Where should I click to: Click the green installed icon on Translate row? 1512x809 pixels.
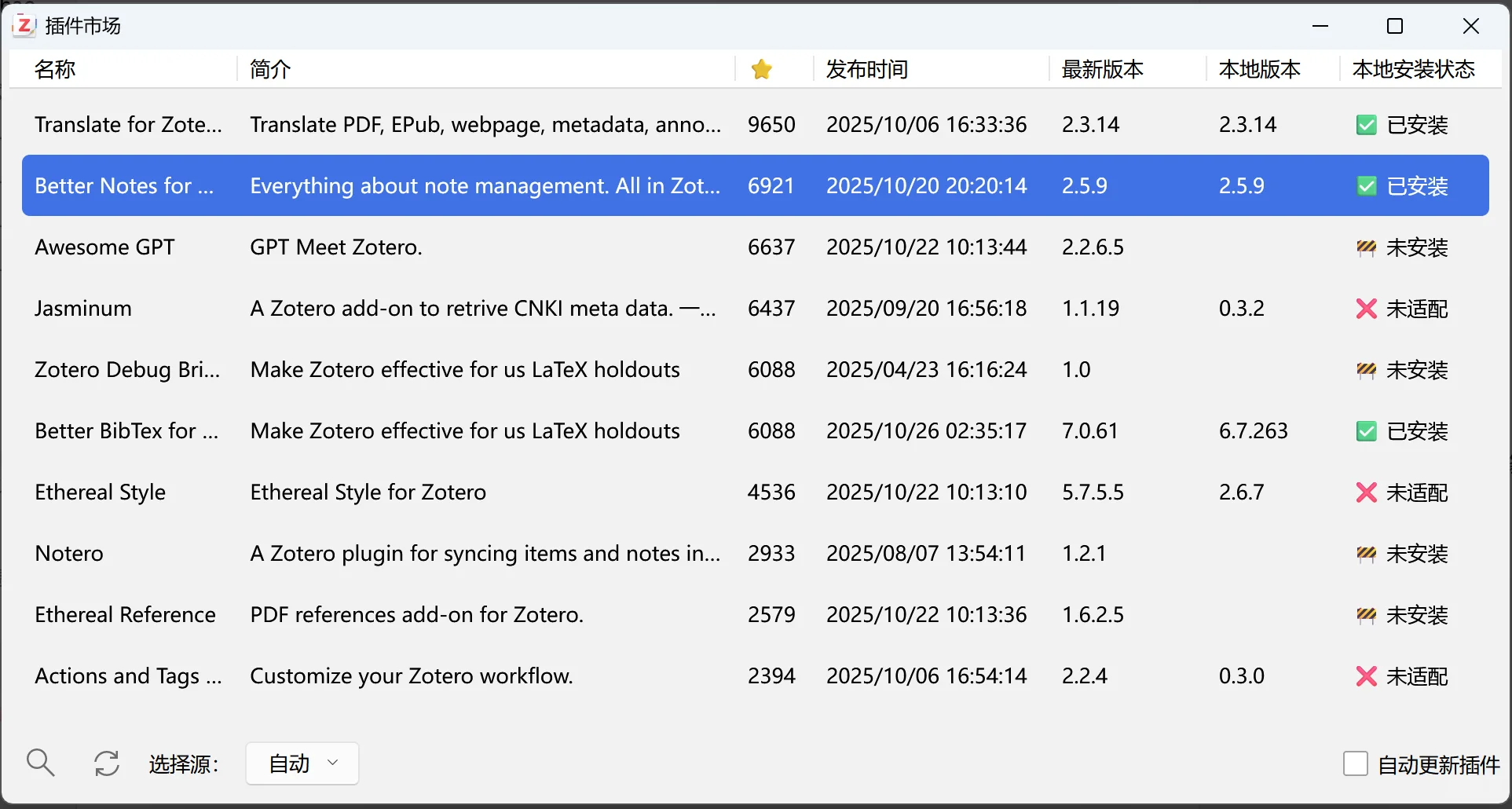tap(1367, 124)
